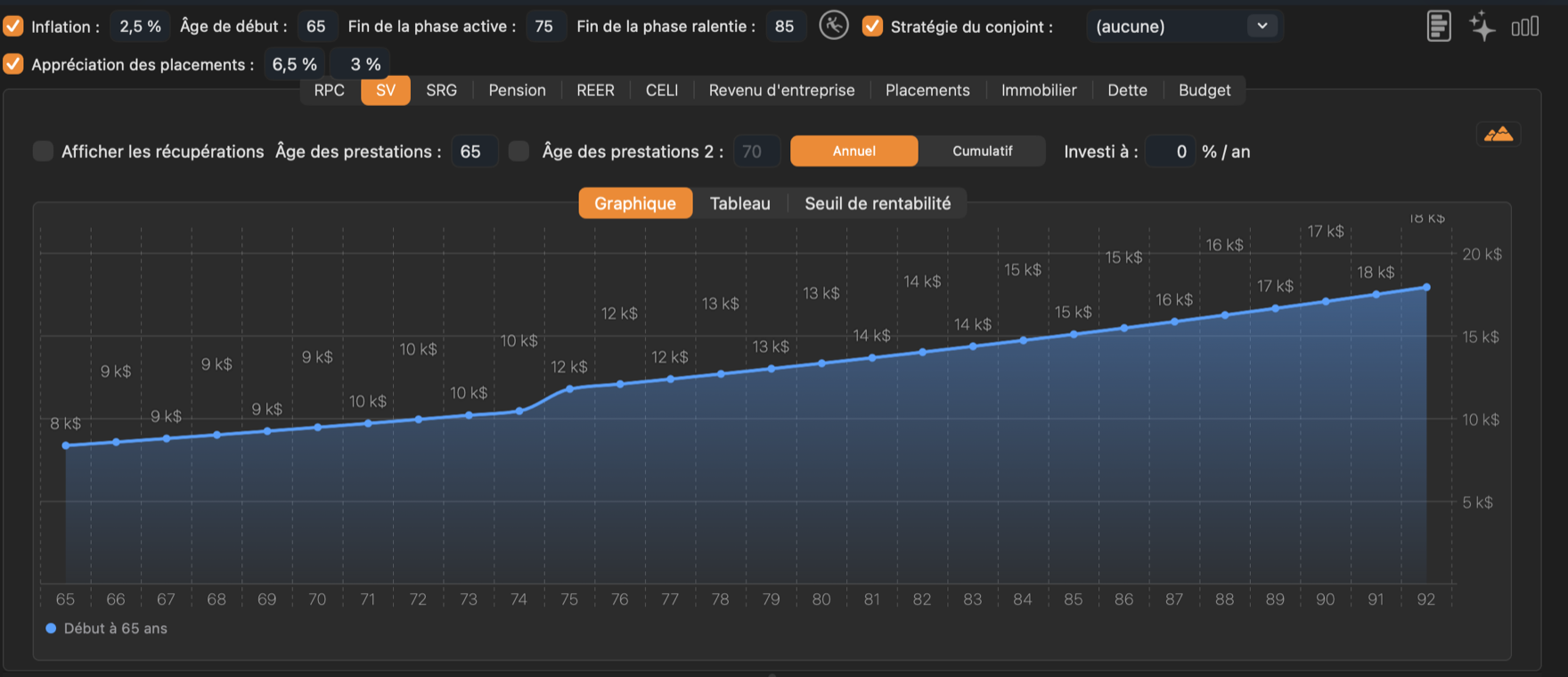Screen dimensions: 1568x677
Task: Toggle the Stratégie du conjoint checkbox
Action: click(x=872, y=26)
